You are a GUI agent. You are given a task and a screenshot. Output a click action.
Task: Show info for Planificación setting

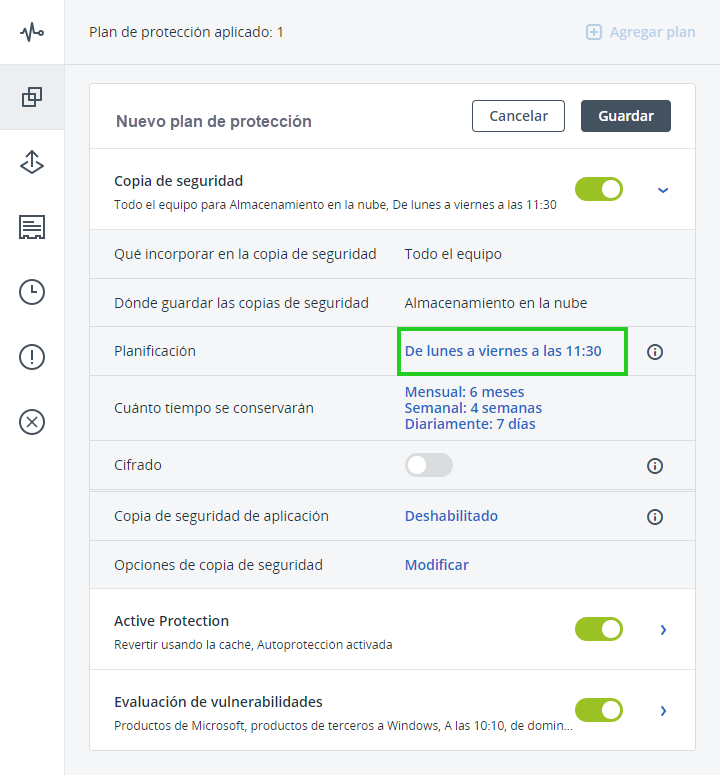point(655,352)
